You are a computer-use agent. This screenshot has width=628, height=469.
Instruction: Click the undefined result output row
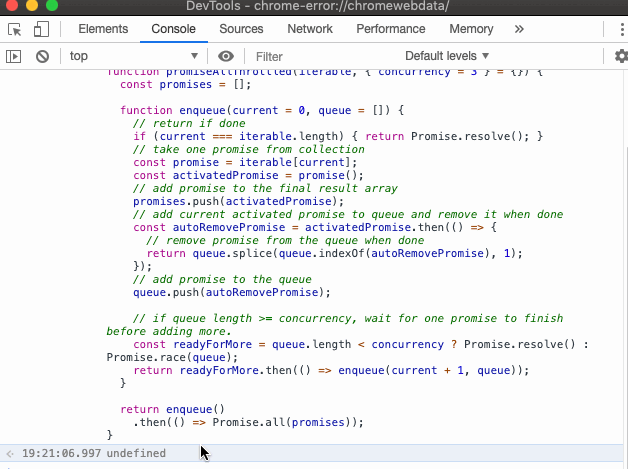(x=140, y=453)
